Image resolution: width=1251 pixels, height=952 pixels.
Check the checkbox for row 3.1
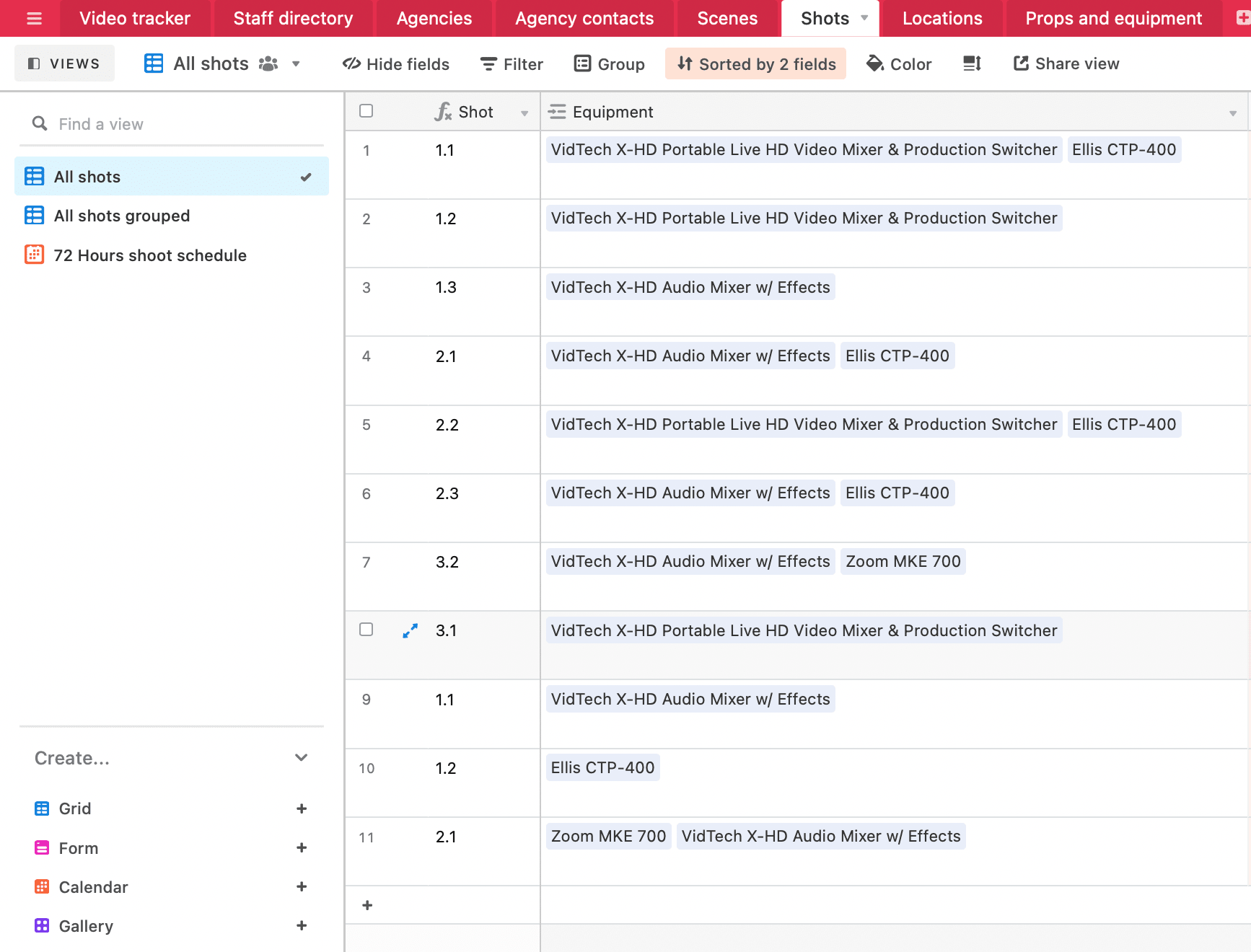pyautogui.click(x=366, y=630)
